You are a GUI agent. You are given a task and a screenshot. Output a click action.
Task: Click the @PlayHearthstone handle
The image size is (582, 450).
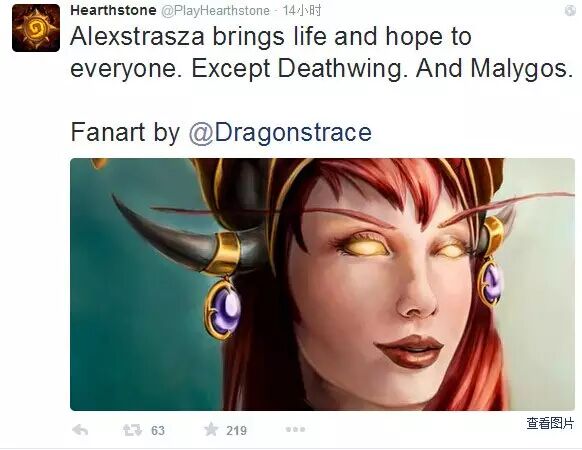pos(215,11)
